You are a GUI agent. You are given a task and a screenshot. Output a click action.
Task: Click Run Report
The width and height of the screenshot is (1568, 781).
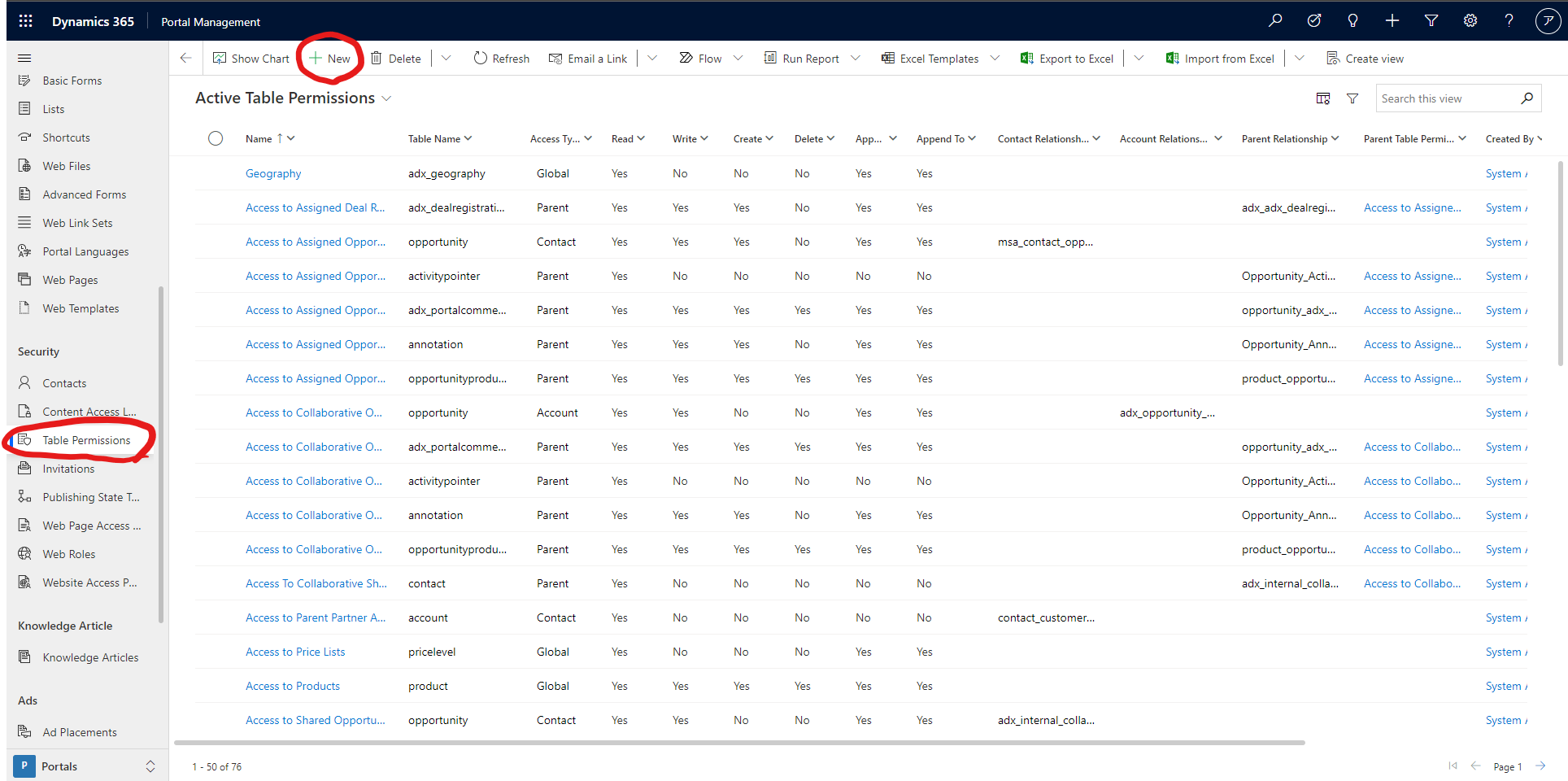point(802,59)
